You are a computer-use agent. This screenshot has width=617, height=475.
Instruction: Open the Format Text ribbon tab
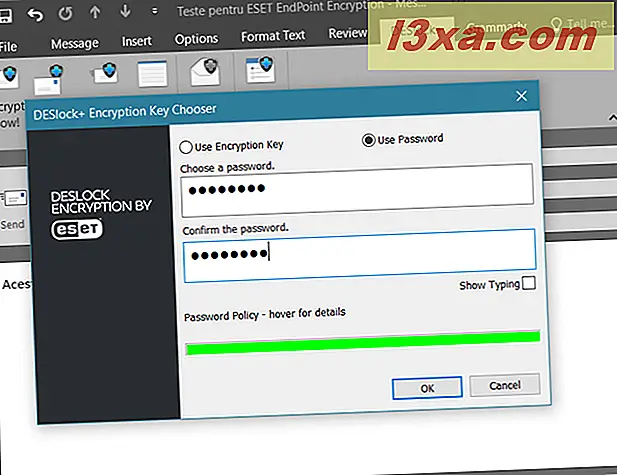(273, 36)
